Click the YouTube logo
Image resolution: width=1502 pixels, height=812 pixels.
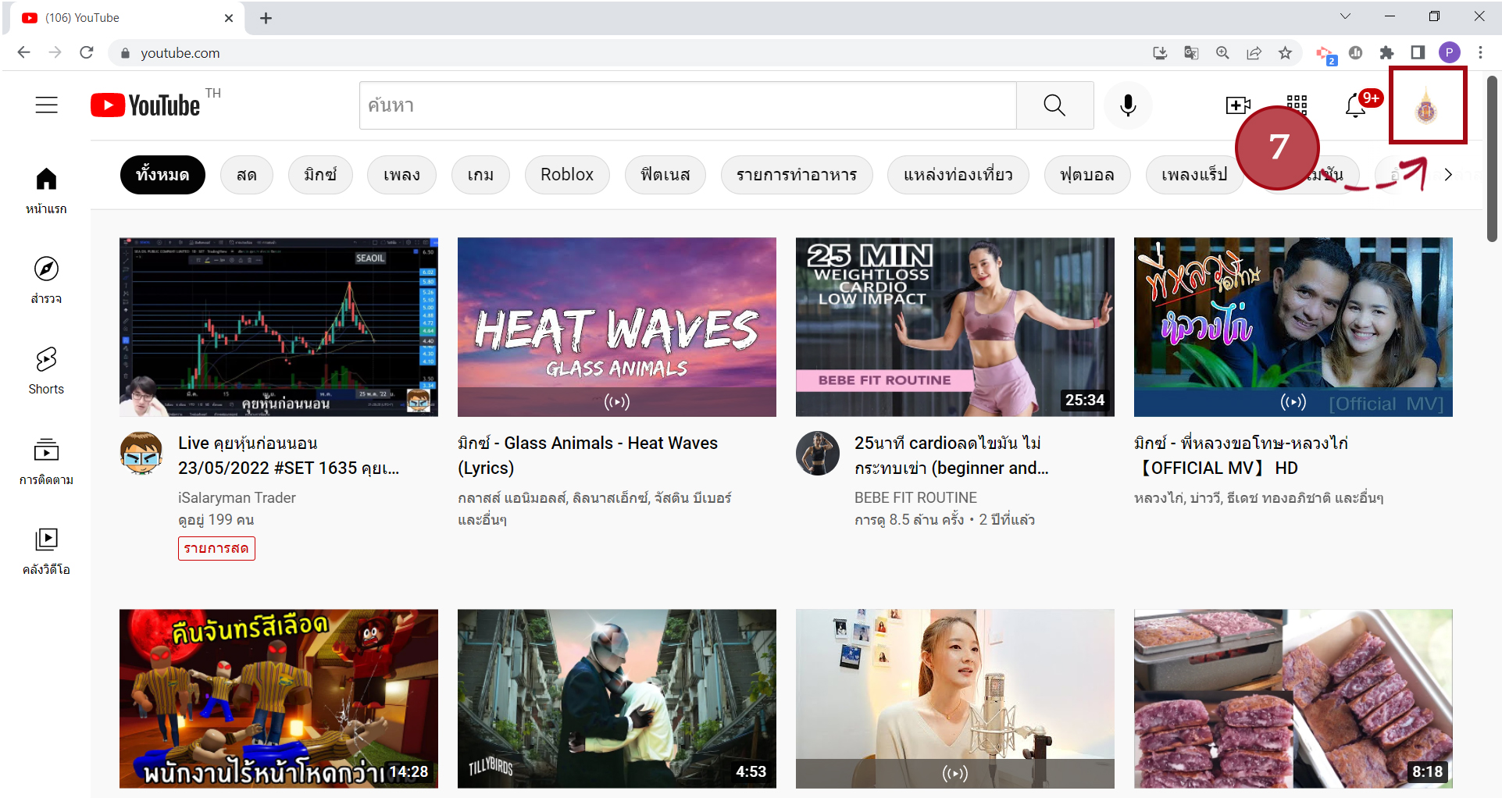coord(146,105)
